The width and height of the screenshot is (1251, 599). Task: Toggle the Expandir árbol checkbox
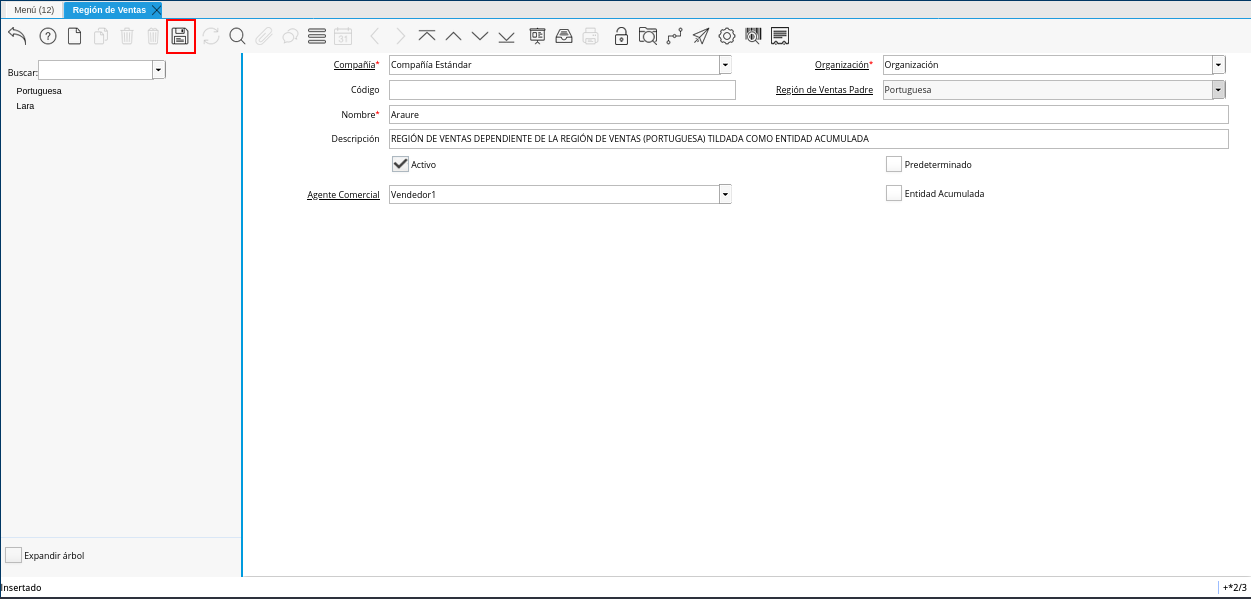(x=13, y=555)
